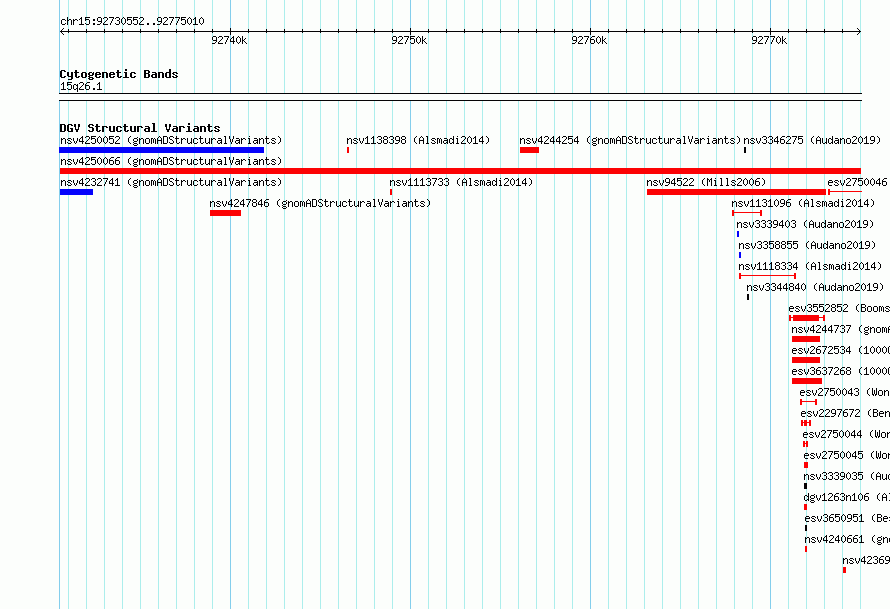Click the nsv4244254 red variant bar
The height and width of the screenshot is (609, 890).
tap(529, 150)
